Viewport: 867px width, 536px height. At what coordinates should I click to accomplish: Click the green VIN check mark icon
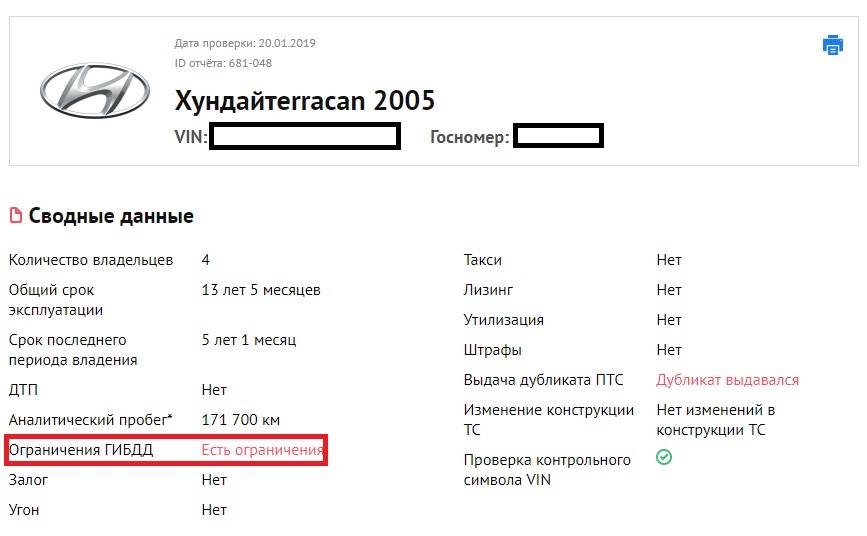coord(664,457)
